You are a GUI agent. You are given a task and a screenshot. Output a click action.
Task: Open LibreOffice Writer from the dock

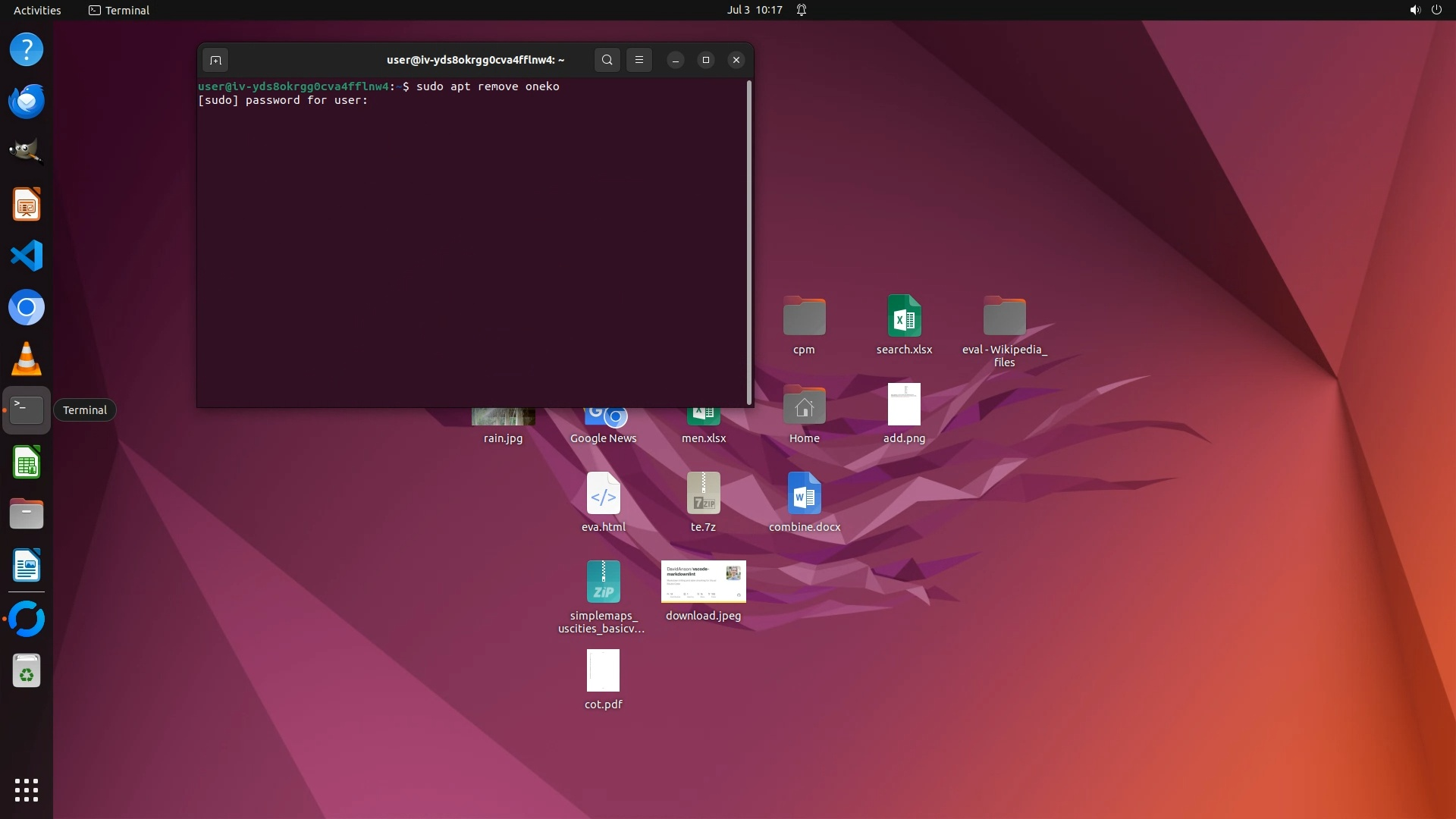click(27, 566)
